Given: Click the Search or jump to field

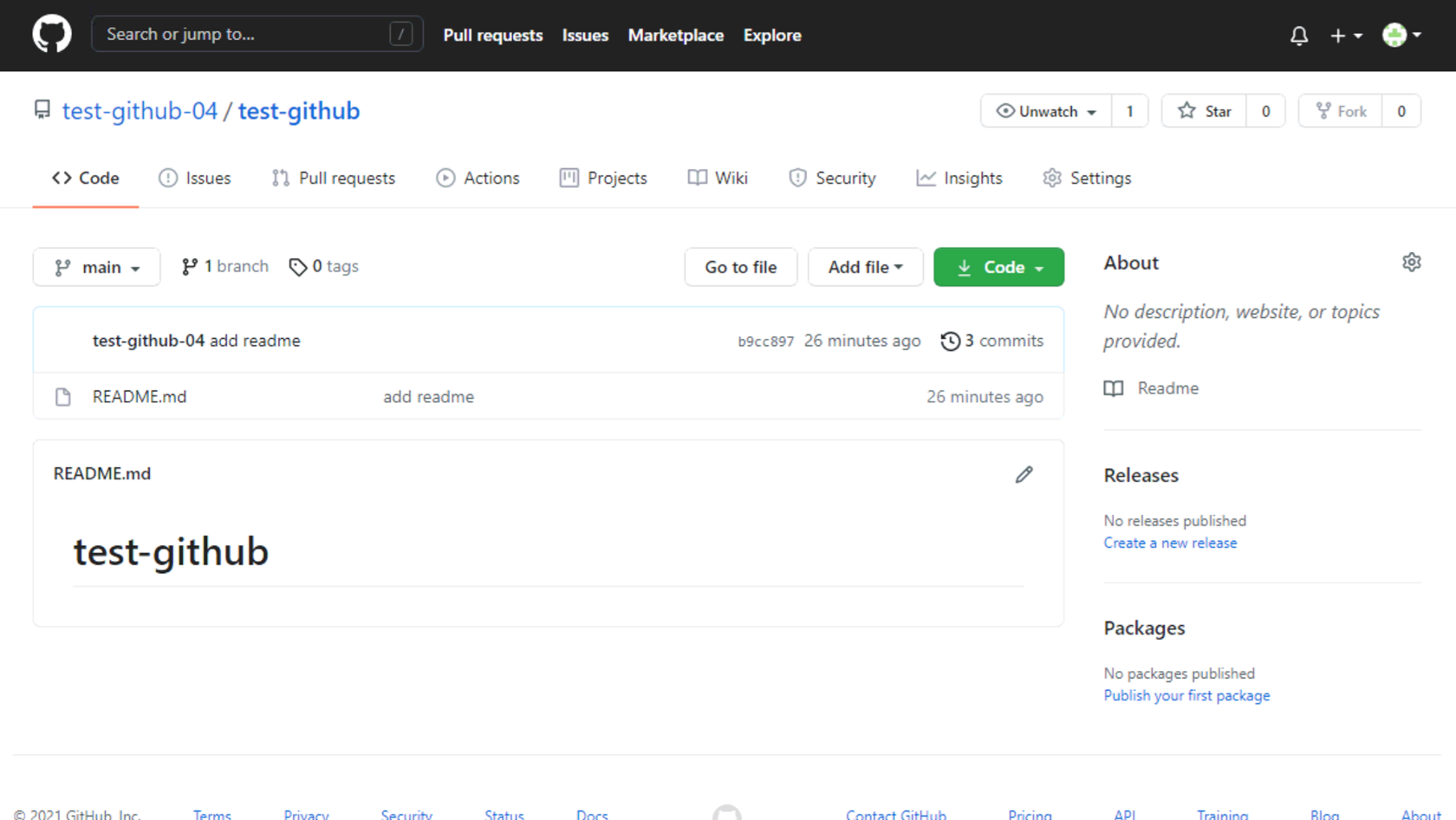Looking at the screenshot, I should [247, 35].
